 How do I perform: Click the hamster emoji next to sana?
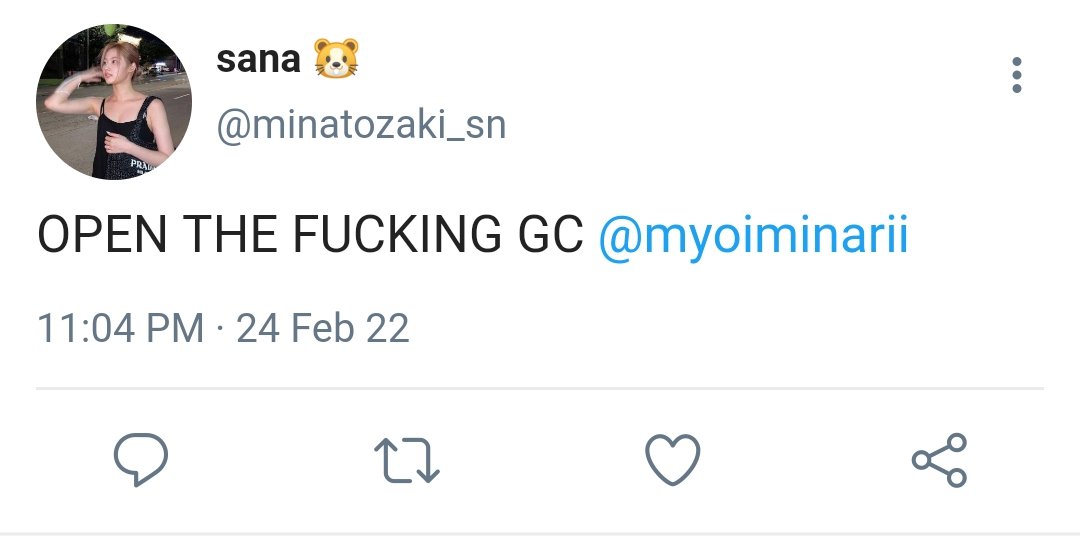(336, 59)
